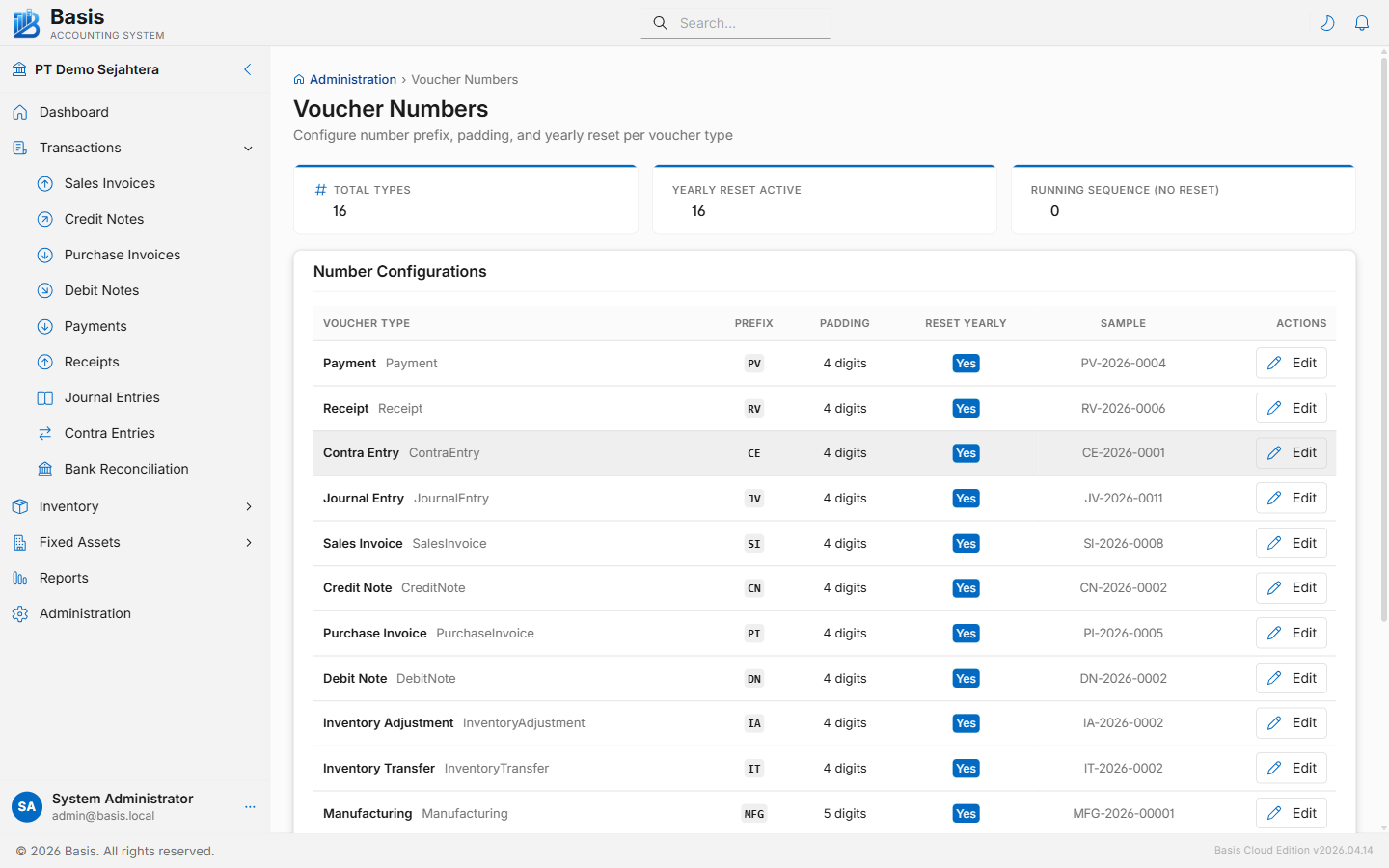Click the home icon in the breadcrumb
The width and height of the screenshot is (1389, 868).
point(299,80)
